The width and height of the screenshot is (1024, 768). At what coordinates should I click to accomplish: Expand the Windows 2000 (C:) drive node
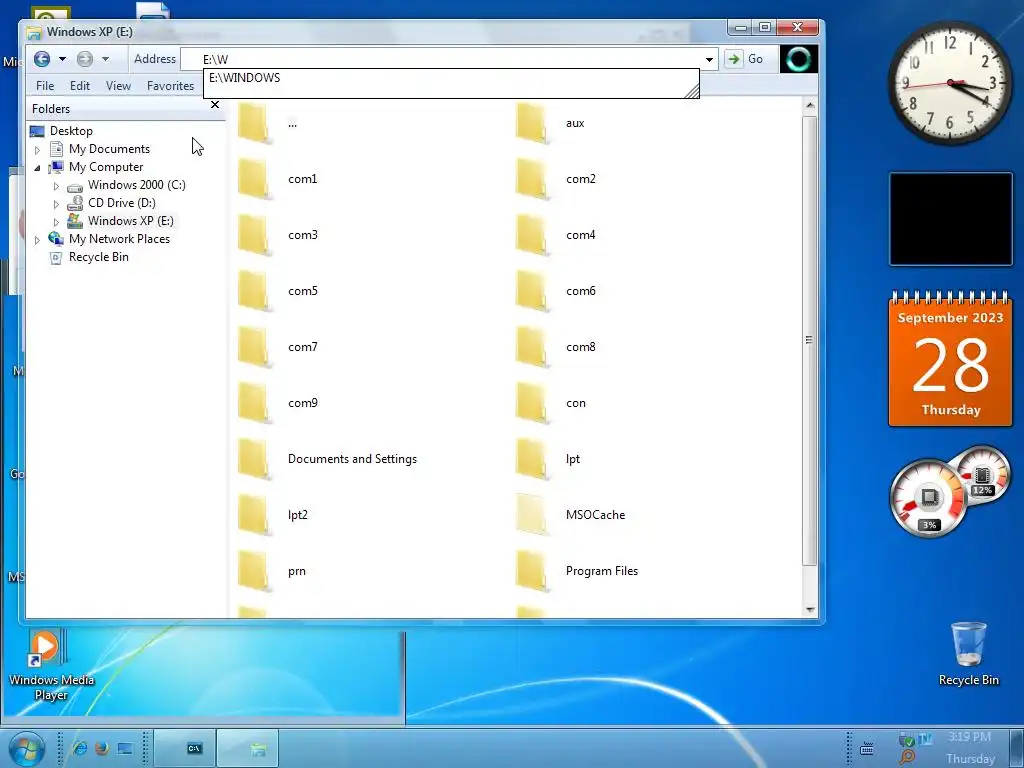(x=56, y=186)
